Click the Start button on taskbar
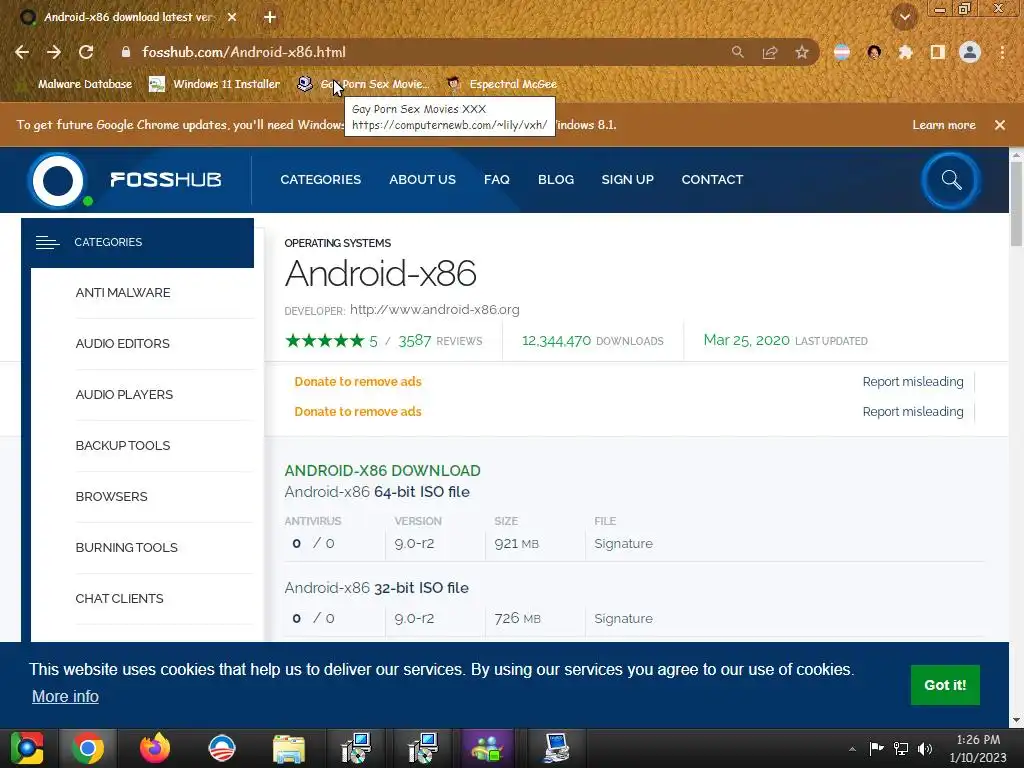Image resolution: width=1024 pixels, height=768 pixels. 27,748
